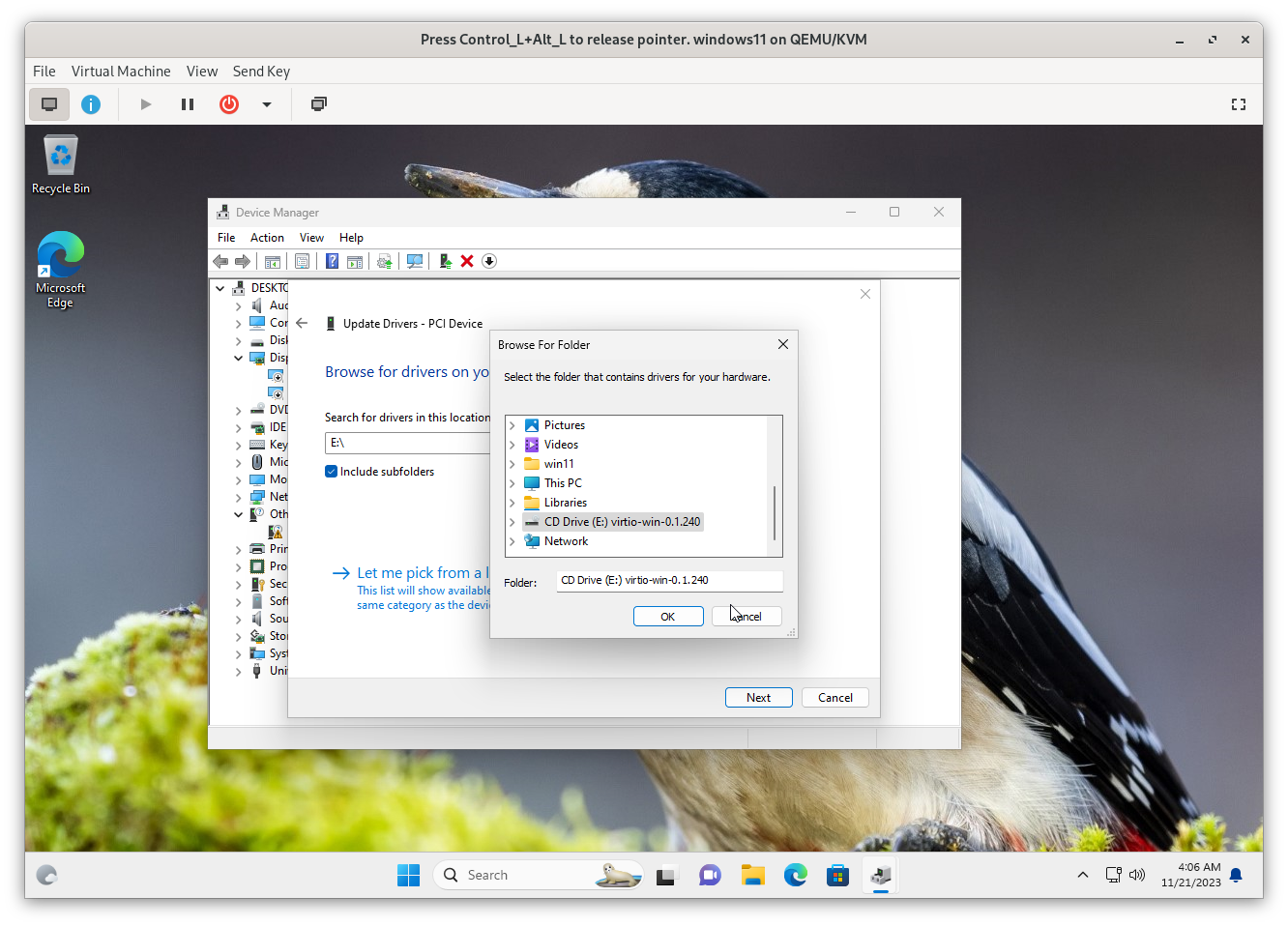Click the Disable device down-arrow icon

point(489,261)
